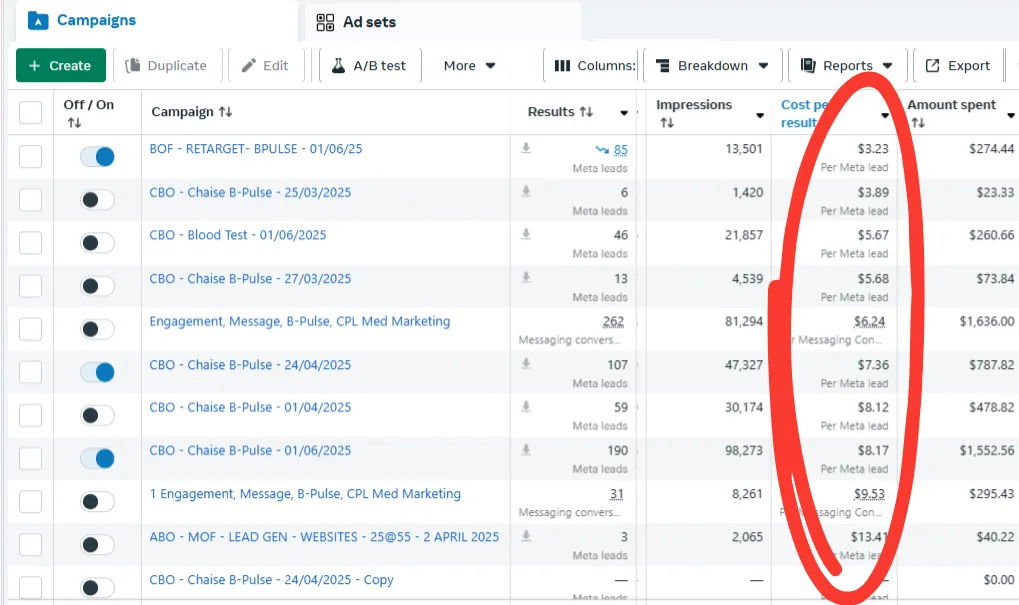Click the A/B test flask icon
Viewport: 1019px width, 605px height.
tap(338, 66)
